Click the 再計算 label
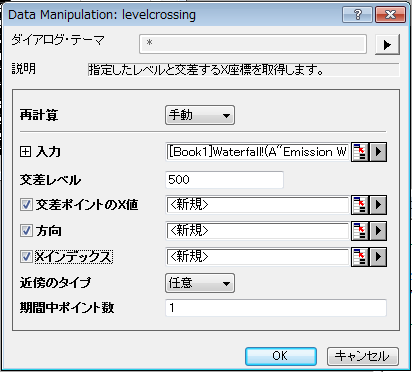 point(39,115)
